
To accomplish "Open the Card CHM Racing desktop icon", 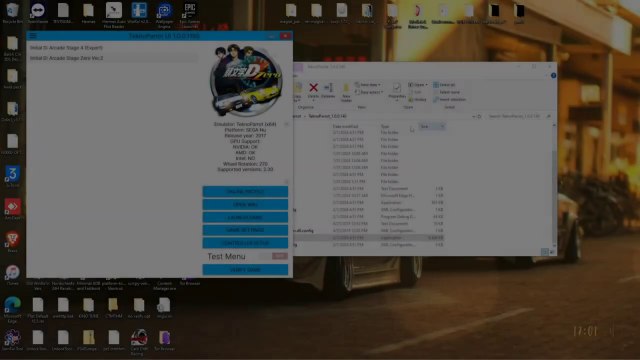I will click(x=139, y=342).
